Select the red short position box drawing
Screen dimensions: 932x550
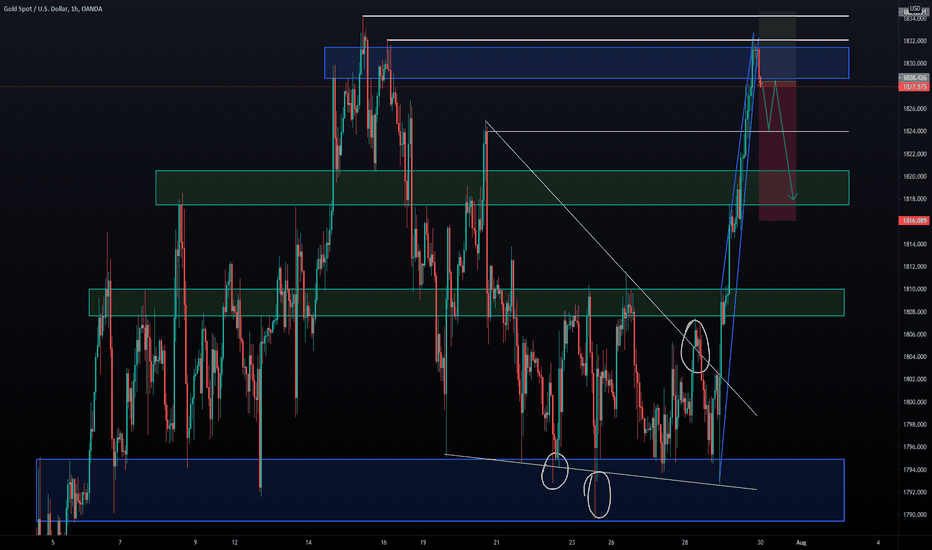[x=777, y=151]
